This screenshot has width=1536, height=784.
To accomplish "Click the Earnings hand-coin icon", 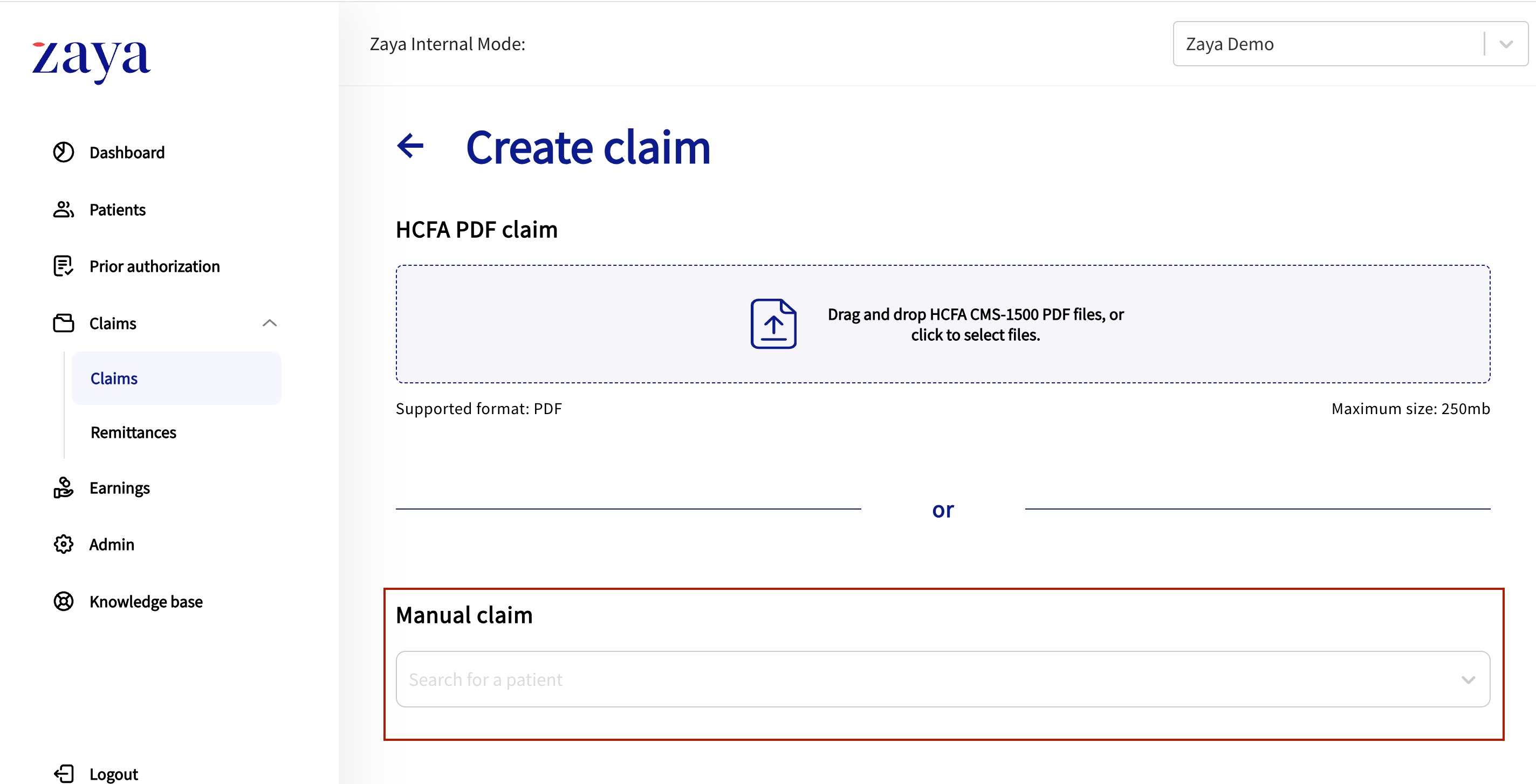I will (63, 487).
